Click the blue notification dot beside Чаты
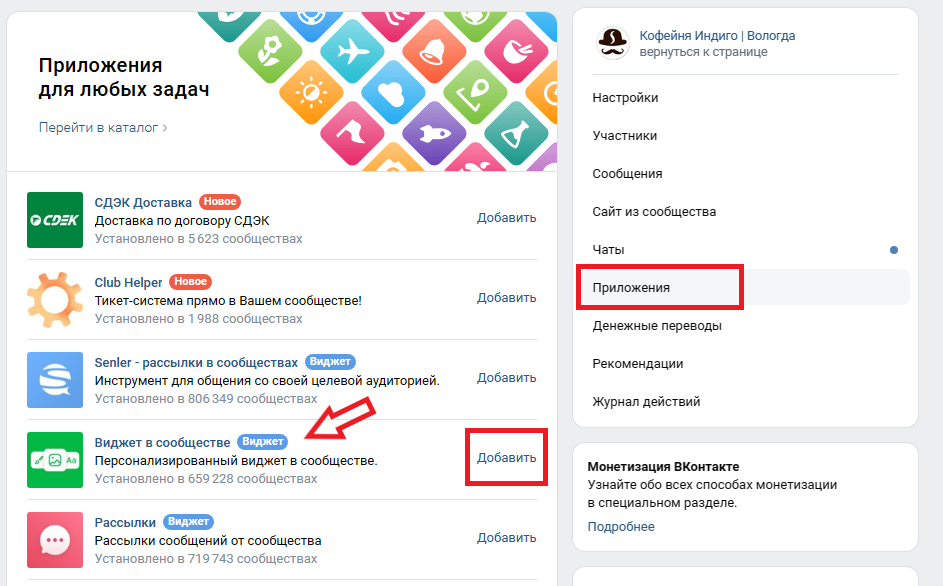 click(x=894, y=250)
